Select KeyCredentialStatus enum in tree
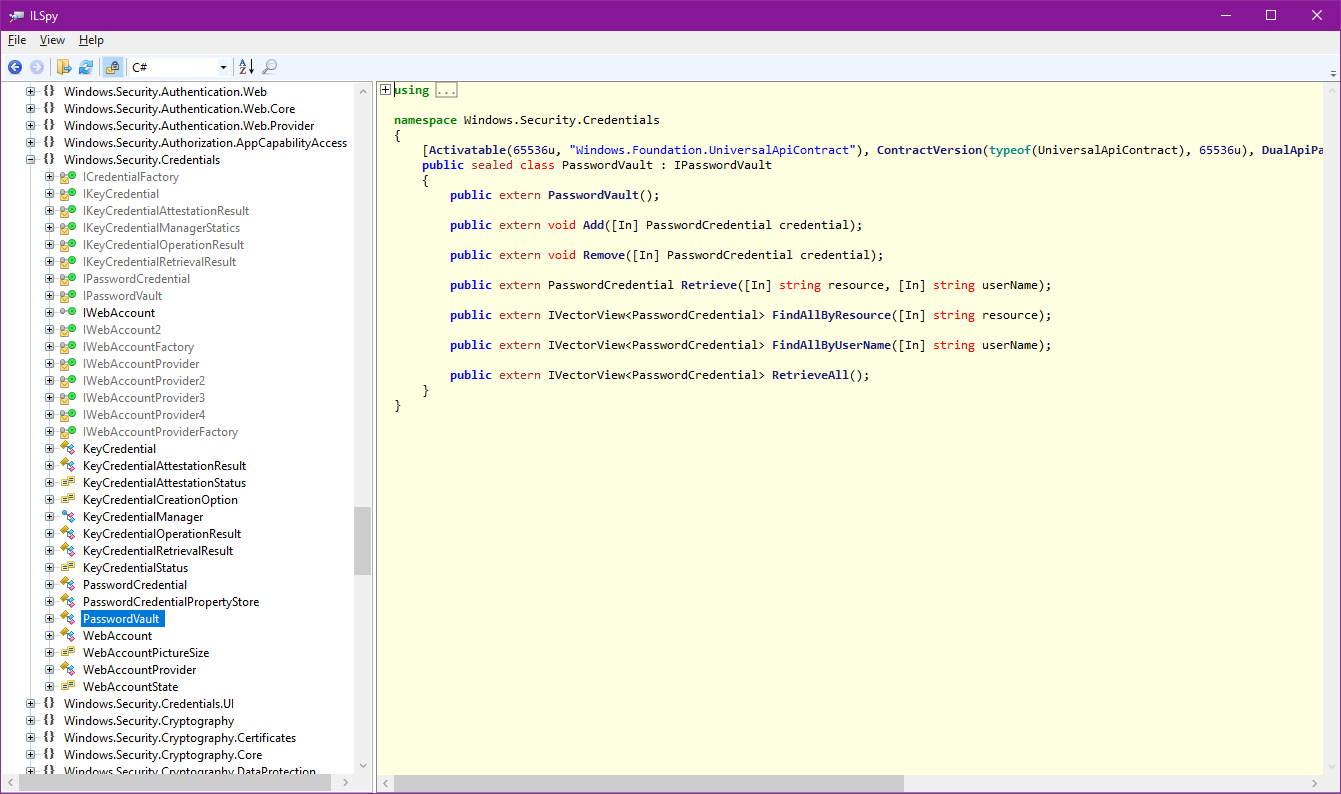This screenshot has height=794, width=1341. point(135,568)
